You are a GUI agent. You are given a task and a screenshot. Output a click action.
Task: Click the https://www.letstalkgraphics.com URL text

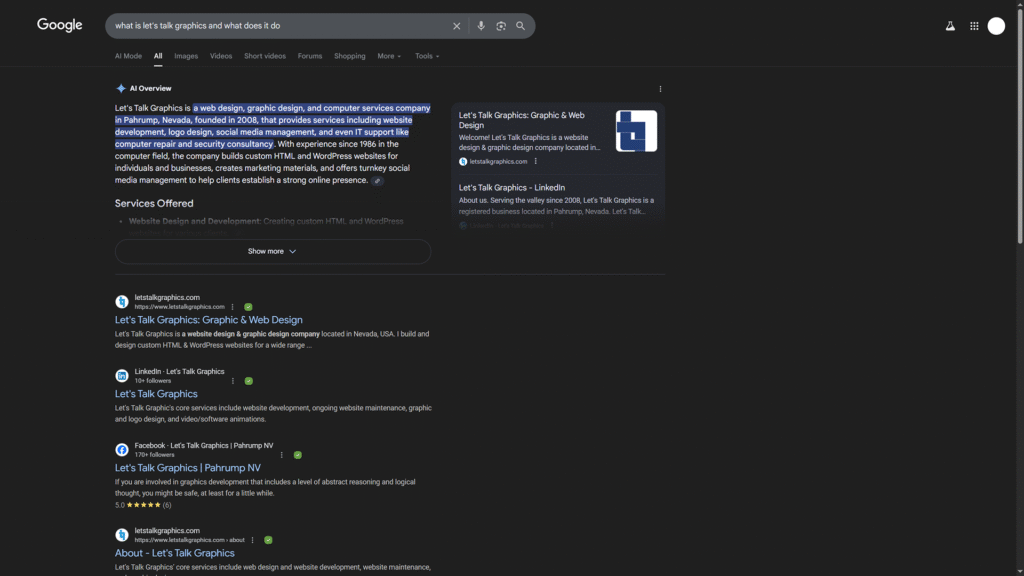pos(180,307)
